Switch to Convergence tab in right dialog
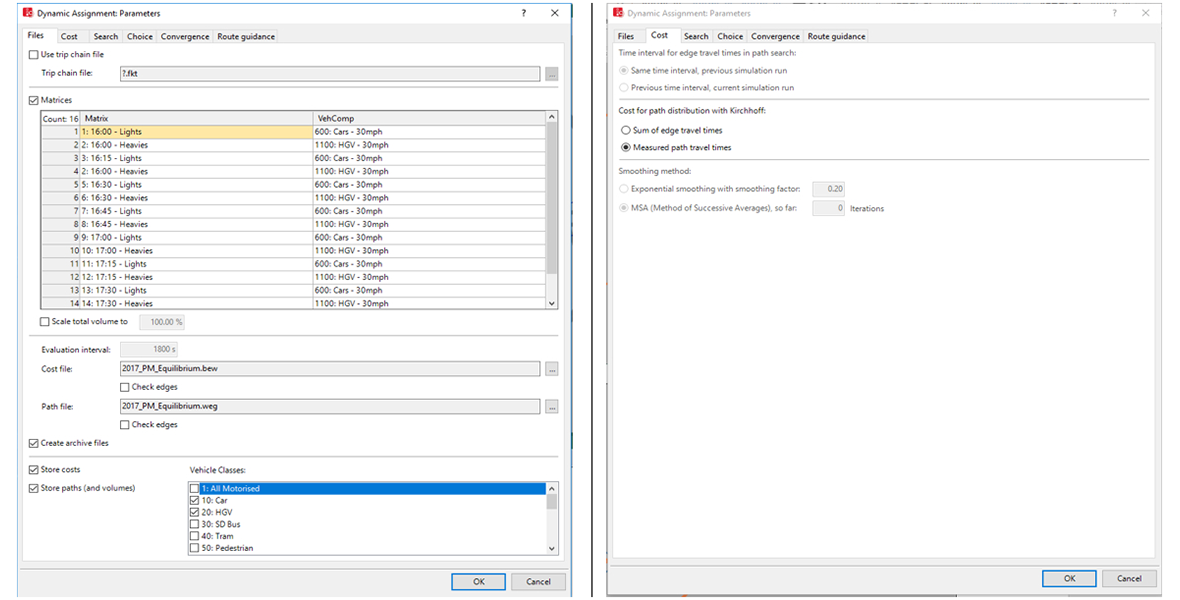This screenshot has height=600, width=1180. (775, 36)
